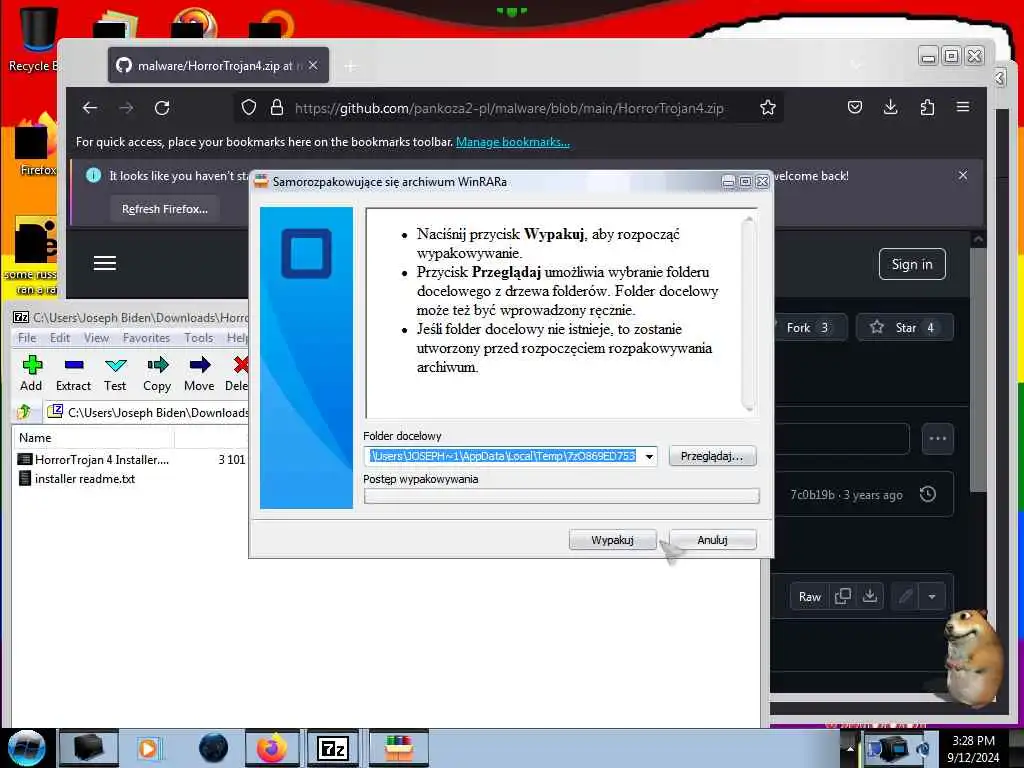Screen dimensions: 1024x768
Task: Open the Firefox application menu
Action: 963,107
